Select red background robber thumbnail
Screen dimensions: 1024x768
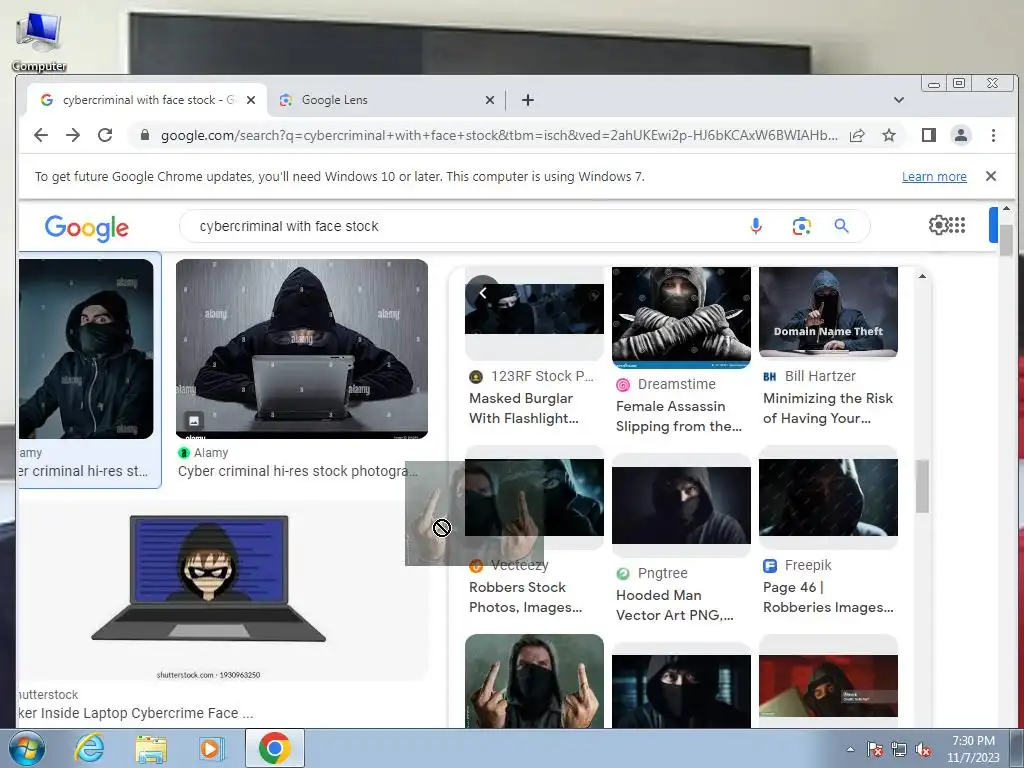click(828, 686)
